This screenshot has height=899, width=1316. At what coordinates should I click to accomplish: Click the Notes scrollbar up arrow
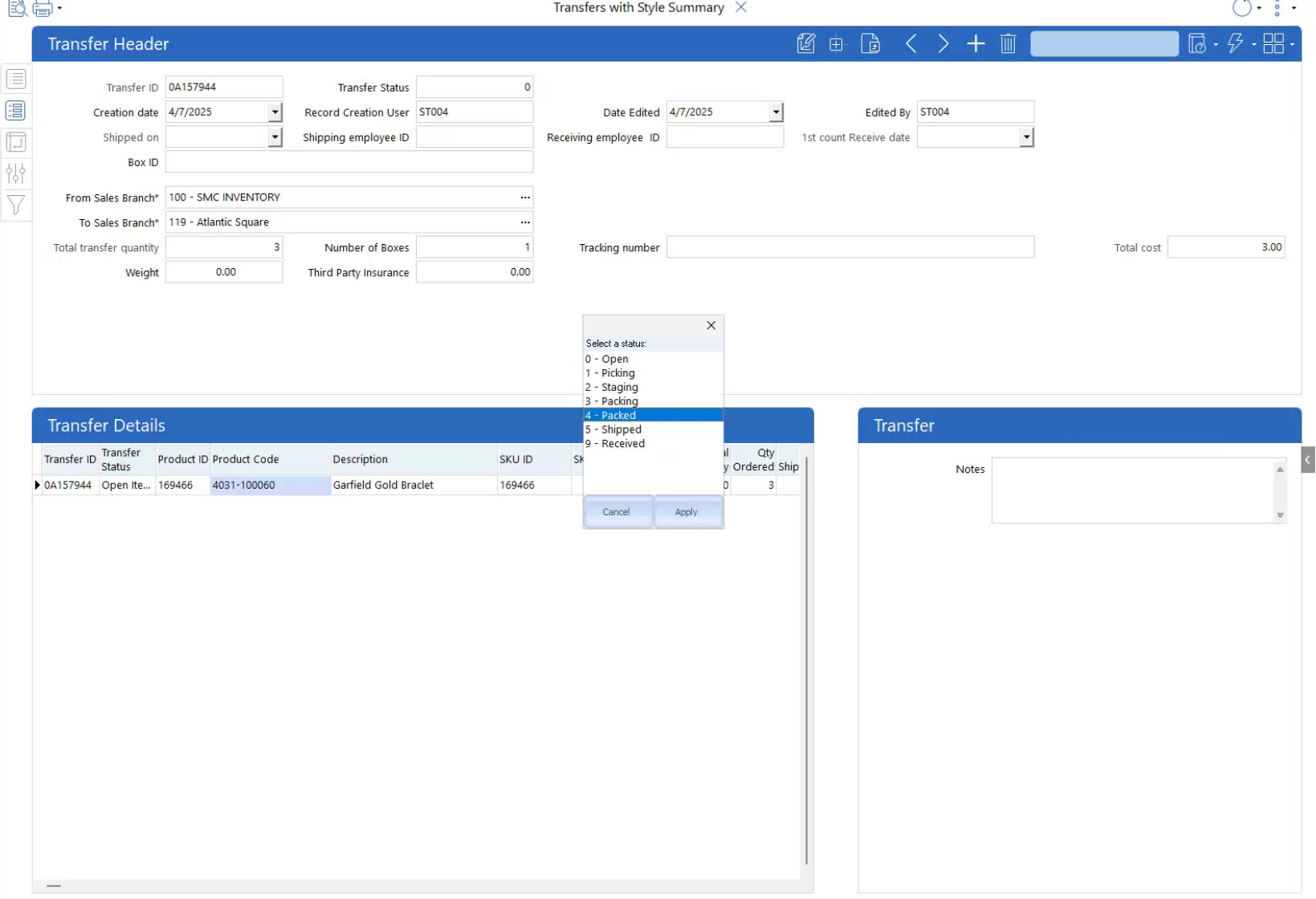coord(1280,469)
